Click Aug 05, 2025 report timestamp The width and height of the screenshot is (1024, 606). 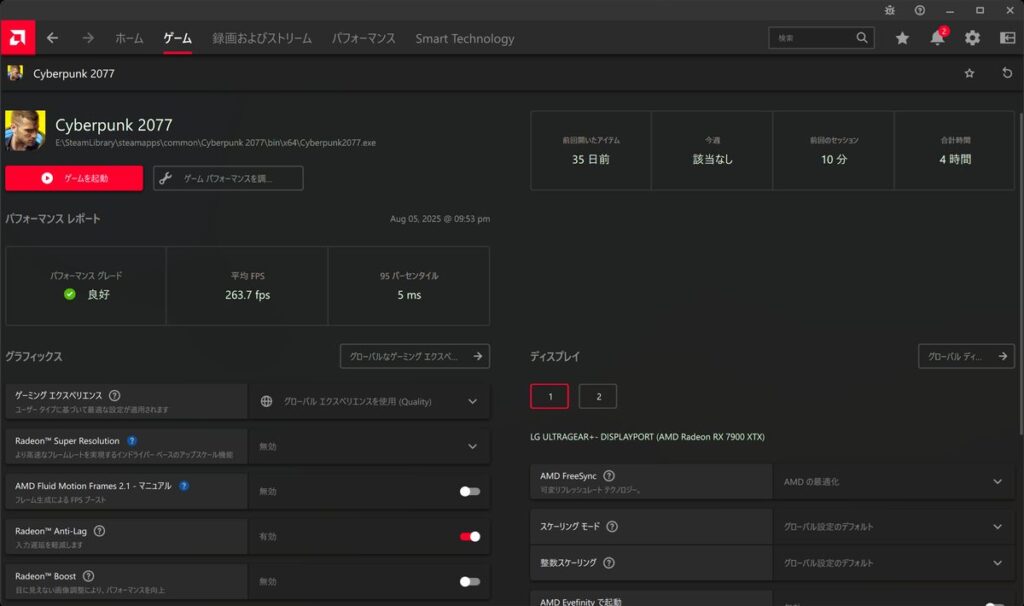(x=440, y=219)
